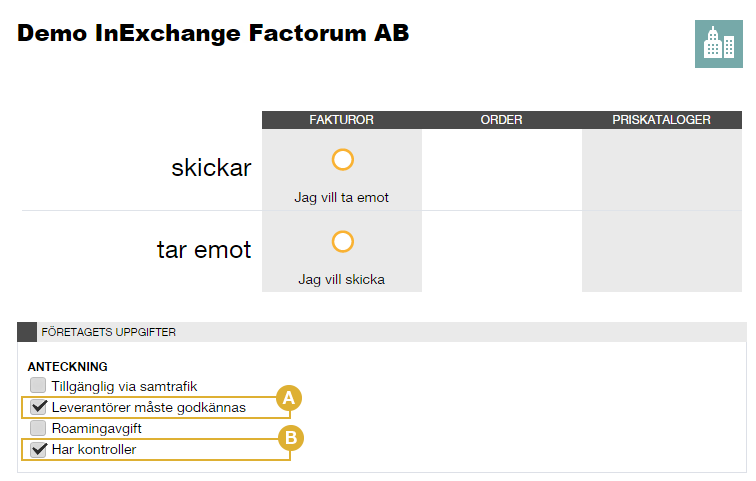
Task: Click the Jag vill ta emot link
Action: 341,198
